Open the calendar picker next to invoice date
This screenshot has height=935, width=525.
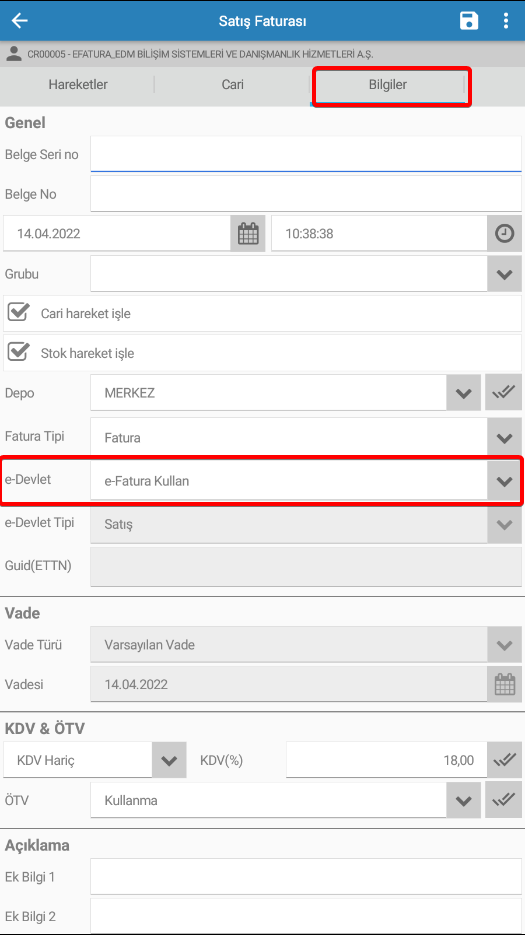click(x=248, y=233)
